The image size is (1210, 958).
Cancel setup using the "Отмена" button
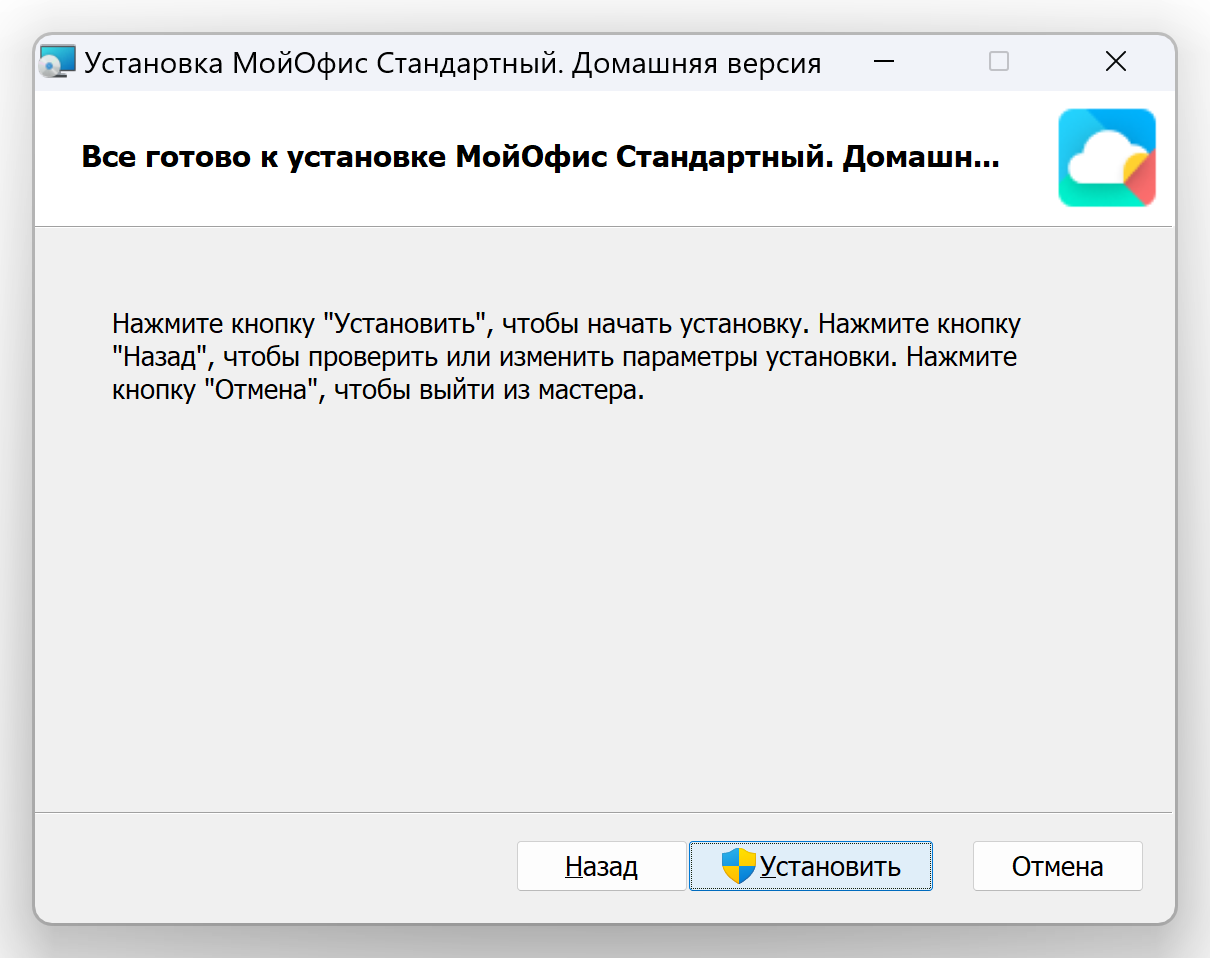point(1057,866)
